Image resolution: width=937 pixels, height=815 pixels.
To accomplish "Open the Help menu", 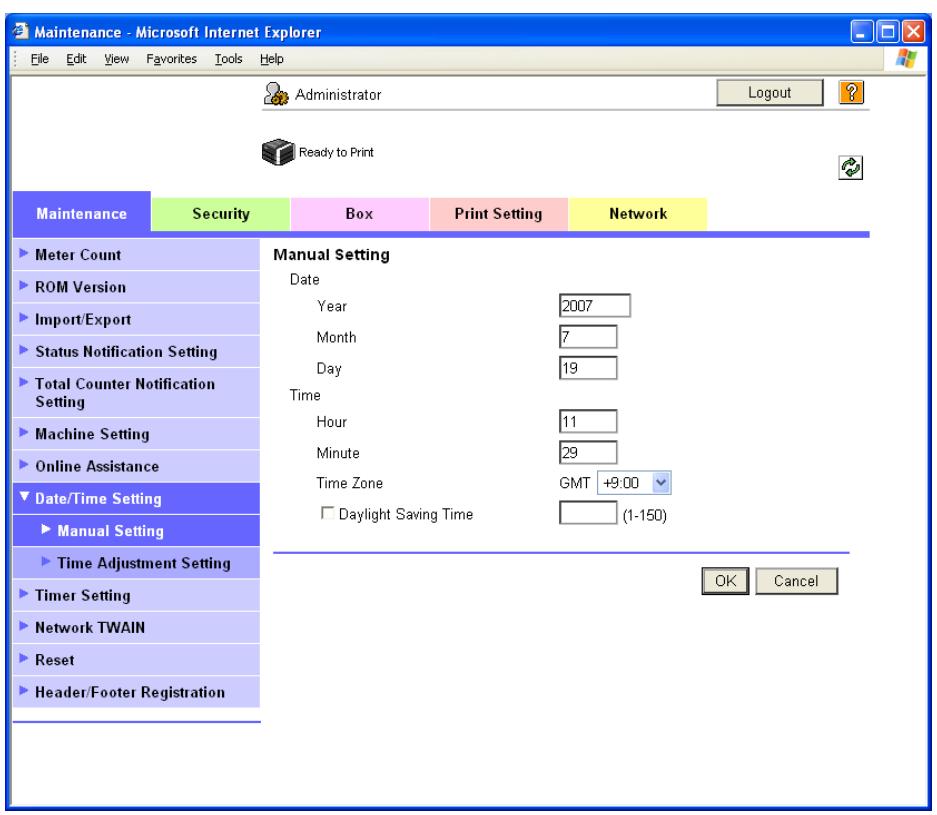I will point(271,59).
